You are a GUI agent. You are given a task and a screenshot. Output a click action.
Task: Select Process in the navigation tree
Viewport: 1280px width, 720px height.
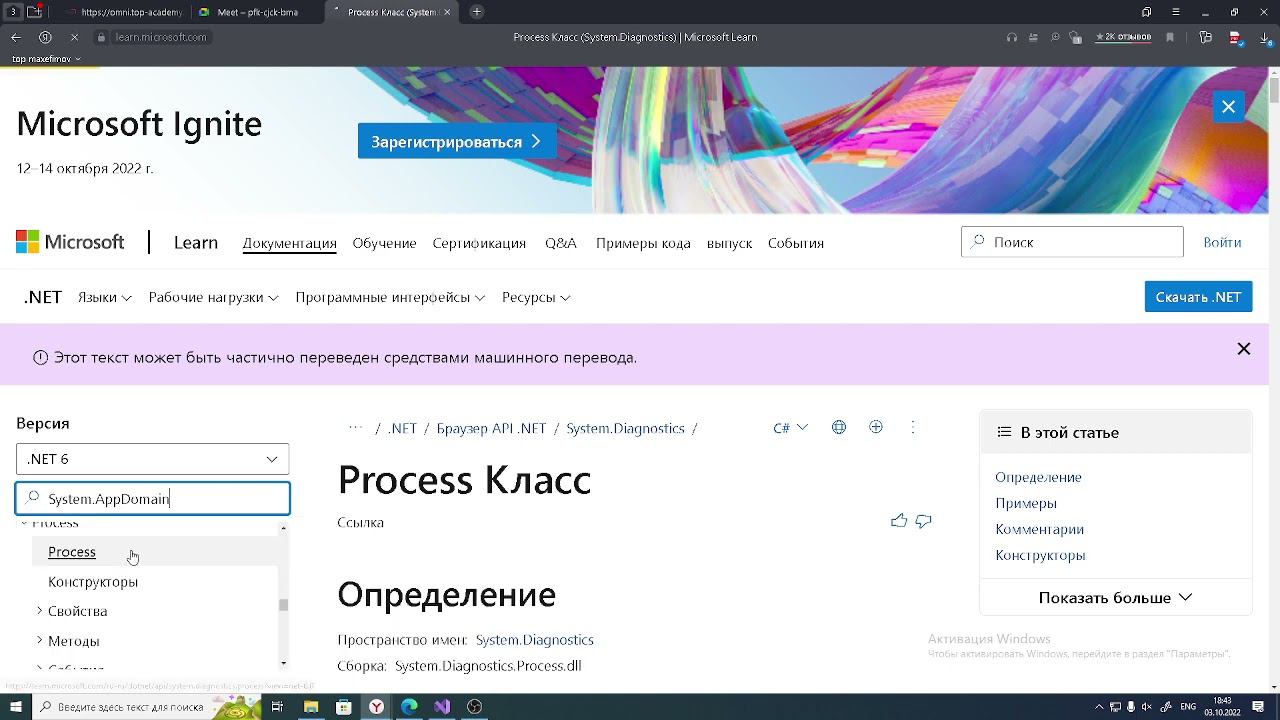pyautogui.click(x=72, y=552)
